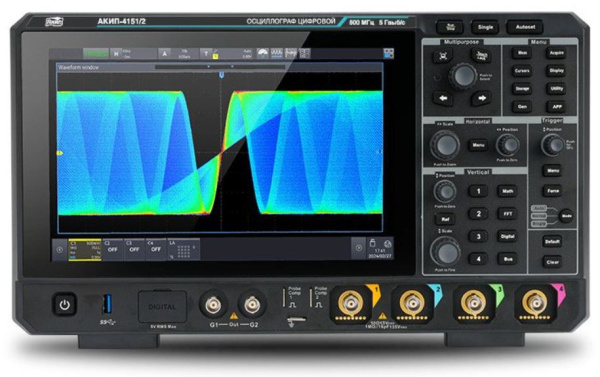This screenshot has height=377, width=600.
Task: Tap the gauge-shaped icon in the top bar
Action: [x=262, y=53]
